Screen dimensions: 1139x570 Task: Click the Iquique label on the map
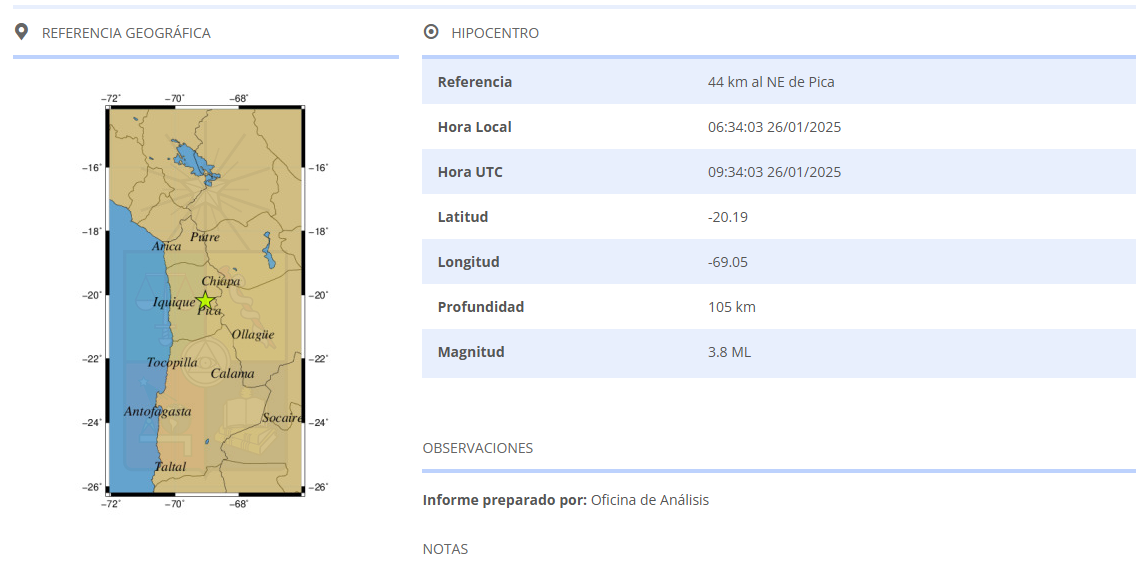point(173,303)
